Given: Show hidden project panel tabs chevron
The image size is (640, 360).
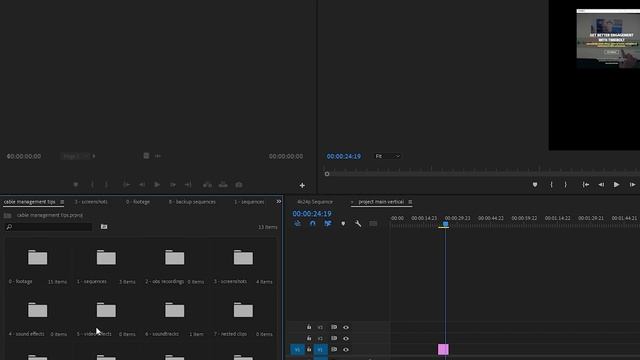Looking at the screenshot, I should click(x=279, y=202).
